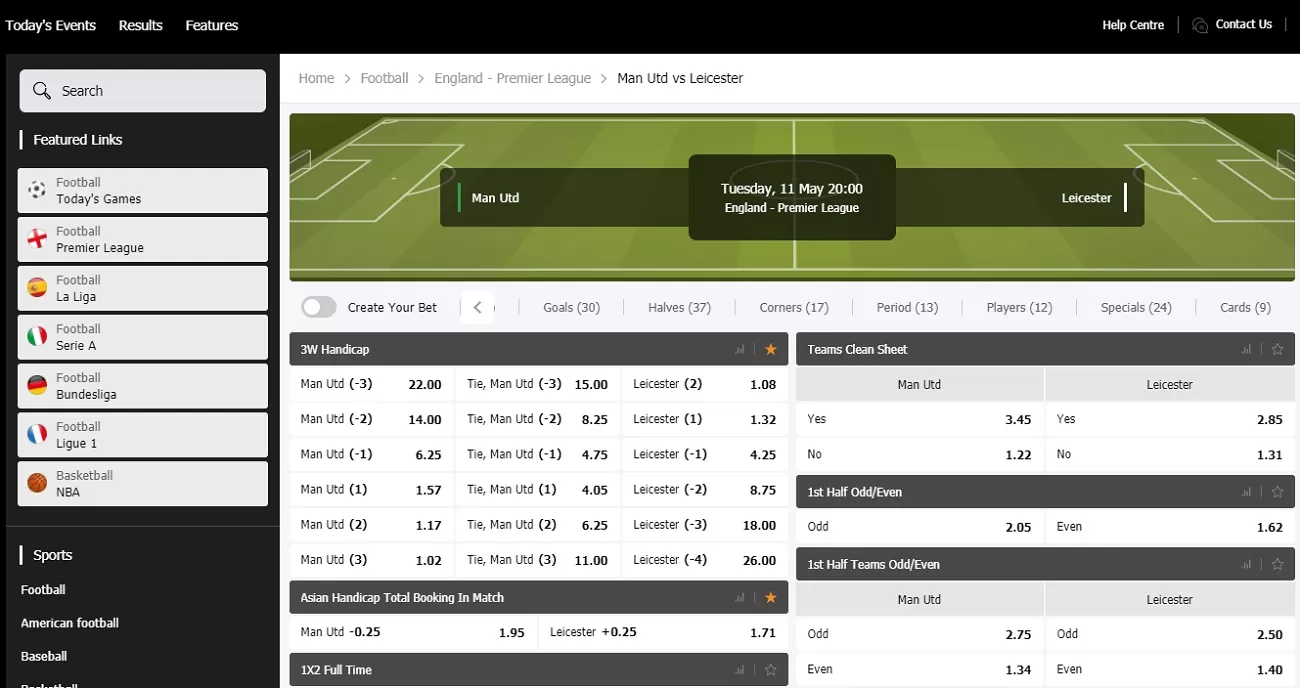This screenshot has height=688, width=1300.
Task: Bet Man Utd (1) at 1.57
Action: (371, 489)
